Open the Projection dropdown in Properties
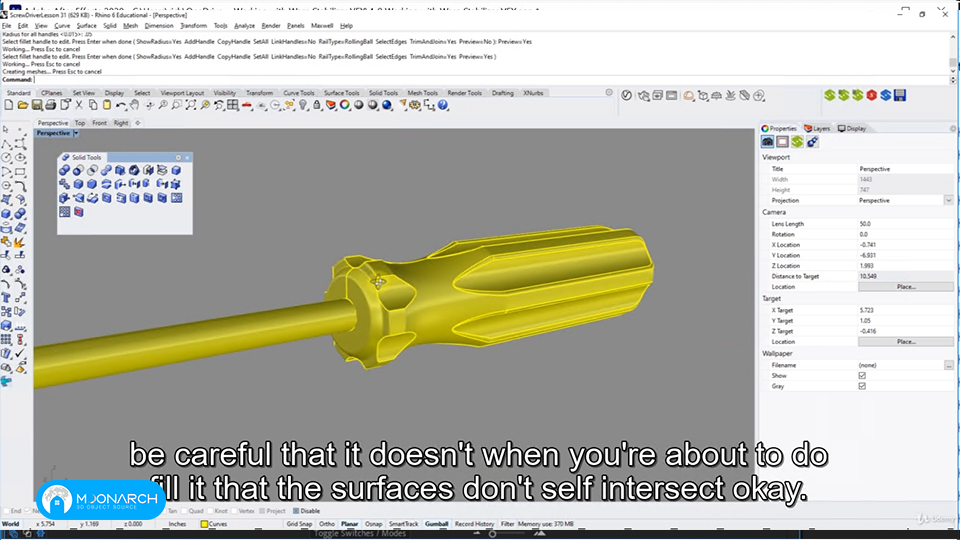960x540 pixels. click(x=948, y=201)
